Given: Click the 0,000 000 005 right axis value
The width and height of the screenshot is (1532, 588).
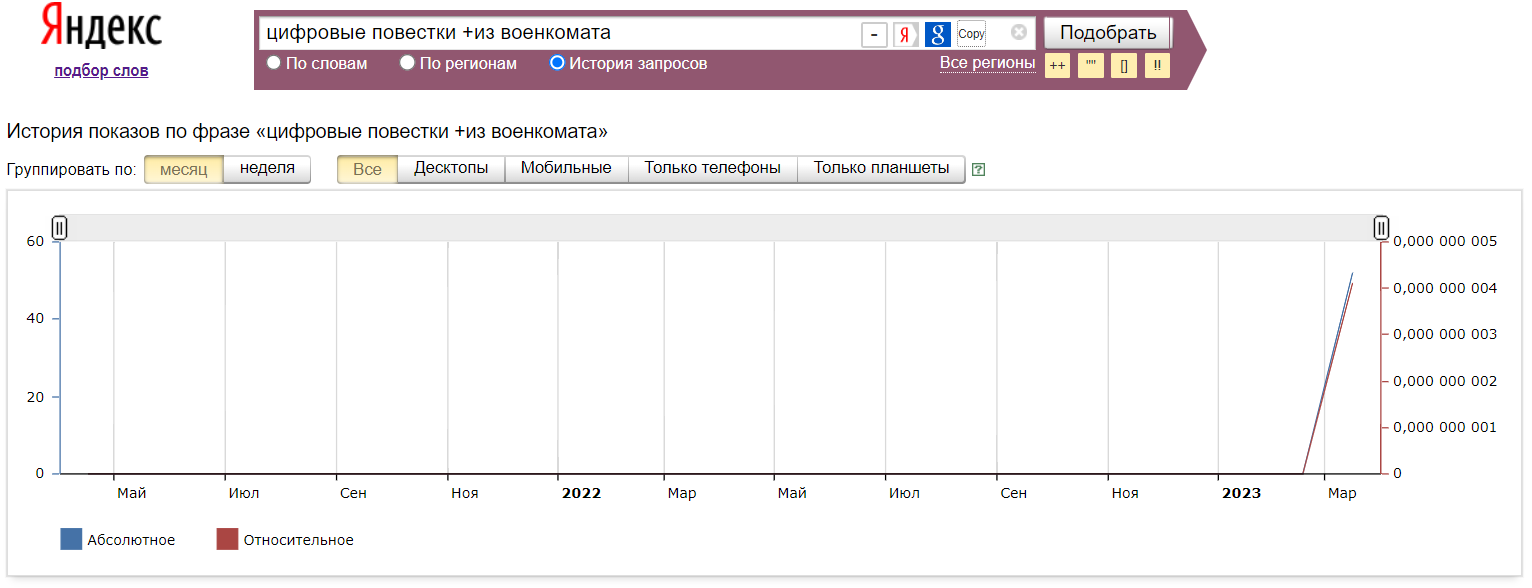Looking at the screenshot, I should click(1445, 241).
